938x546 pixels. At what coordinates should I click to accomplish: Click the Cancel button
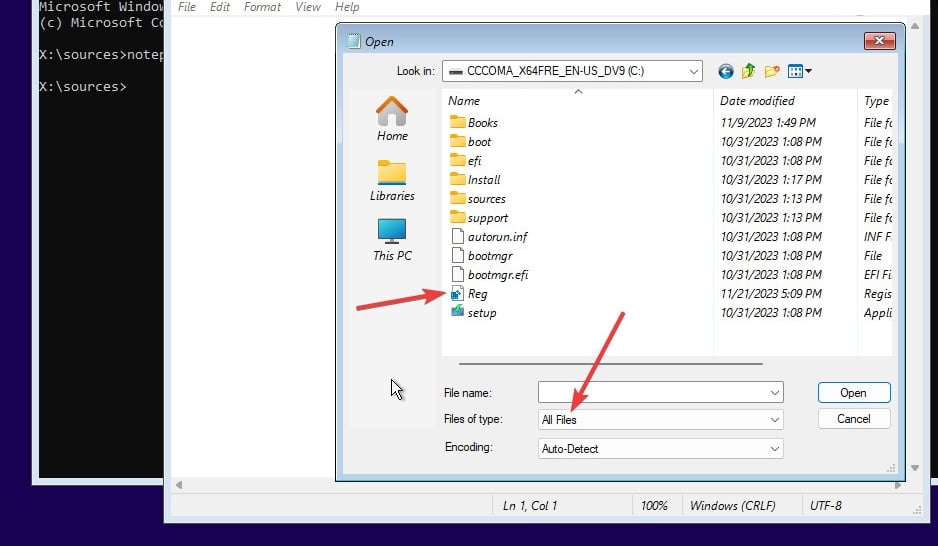pyautogui.click(x=853, y=419)
